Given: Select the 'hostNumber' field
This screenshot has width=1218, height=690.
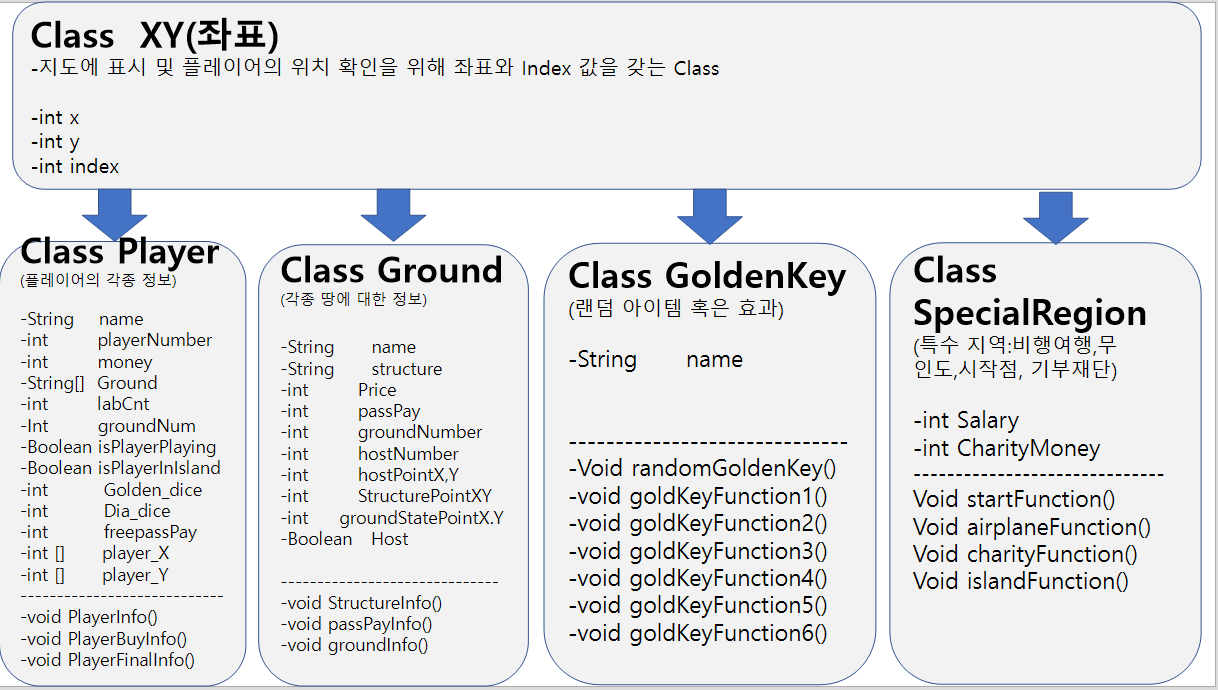Looking at the screenshot, I should (x=408, y=454).
